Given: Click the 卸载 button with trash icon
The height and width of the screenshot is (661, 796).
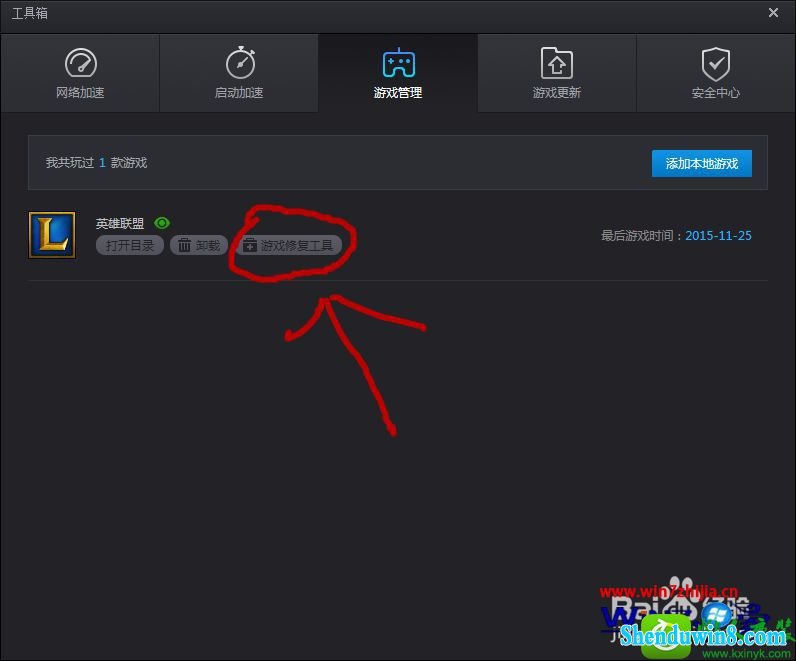Looking at the screenshot, I should [x=199, y=246].
